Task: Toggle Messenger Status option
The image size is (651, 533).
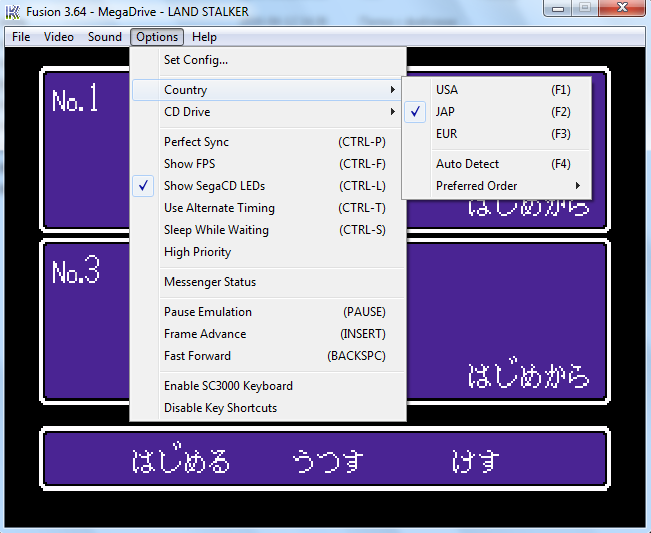Action: point(268,282)
